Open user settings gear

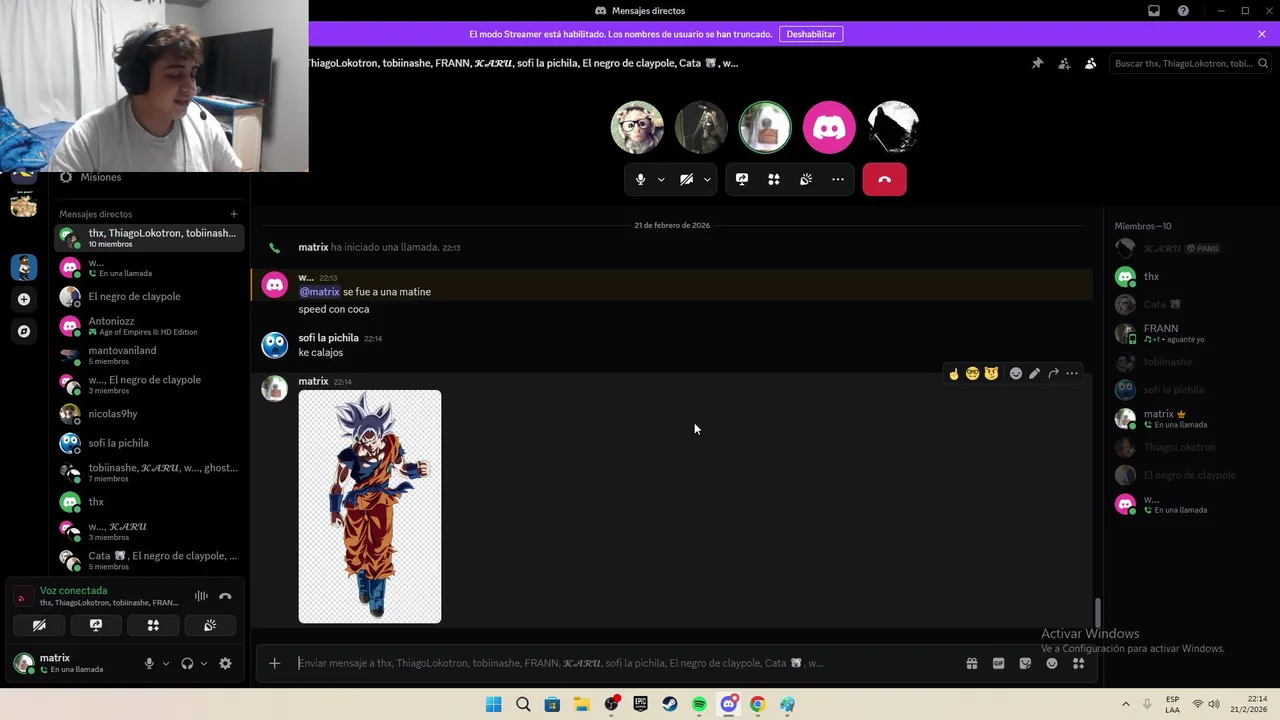[225, 663]
